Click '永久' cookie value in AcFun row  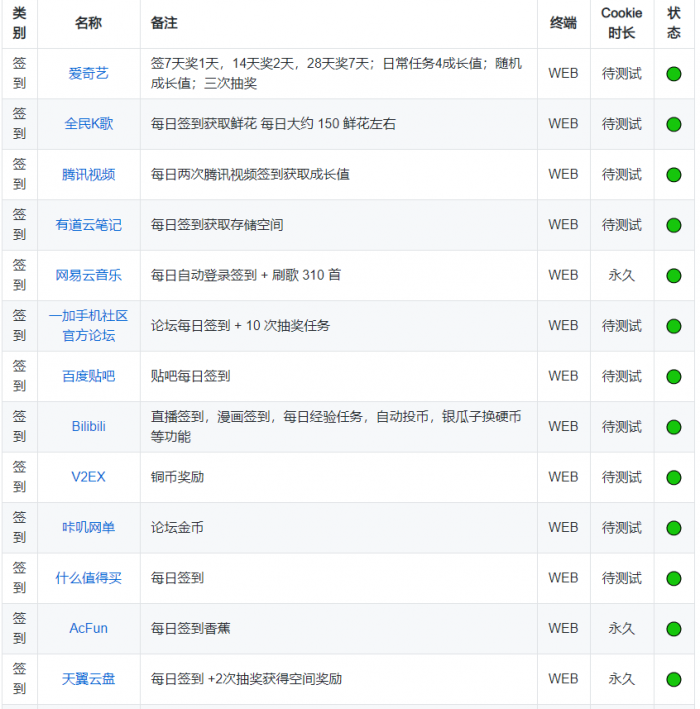click(x=622, y=628)
